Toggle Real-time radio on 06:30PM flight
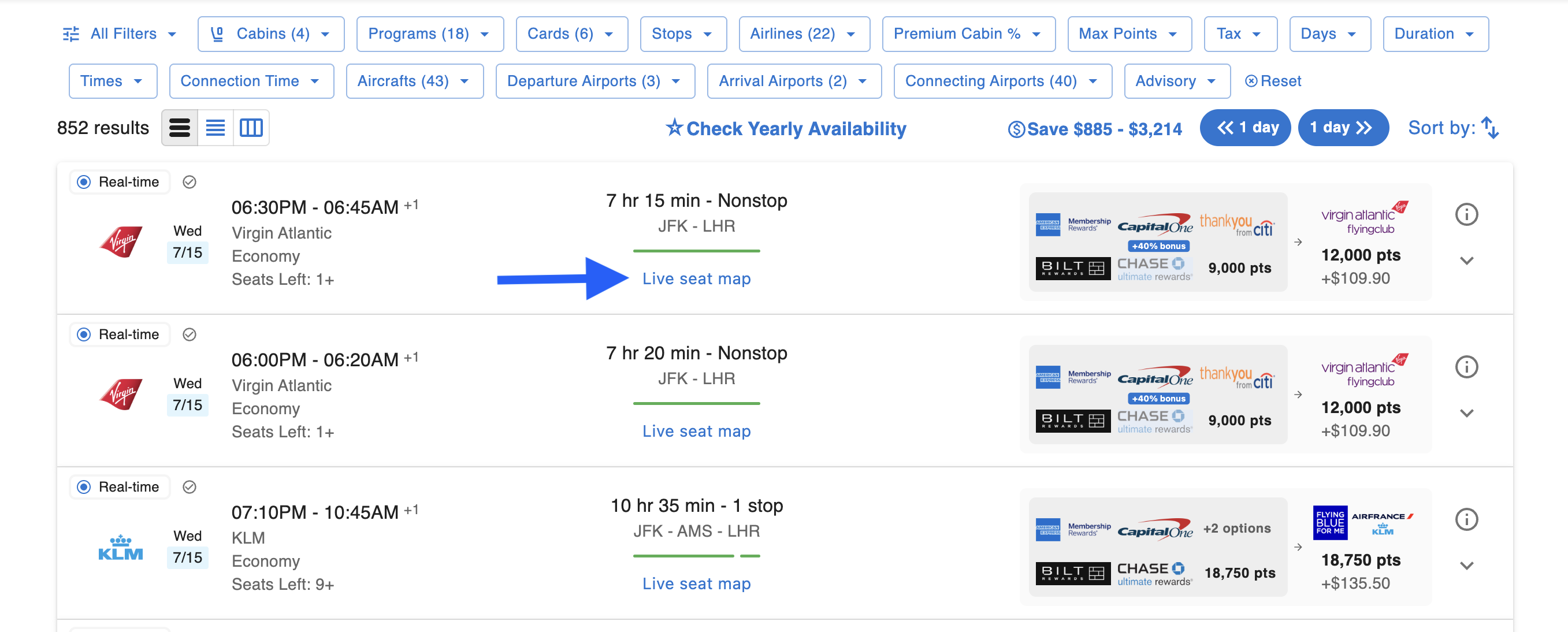This screenshot has width=1568, height=632. tap(84, 182)
